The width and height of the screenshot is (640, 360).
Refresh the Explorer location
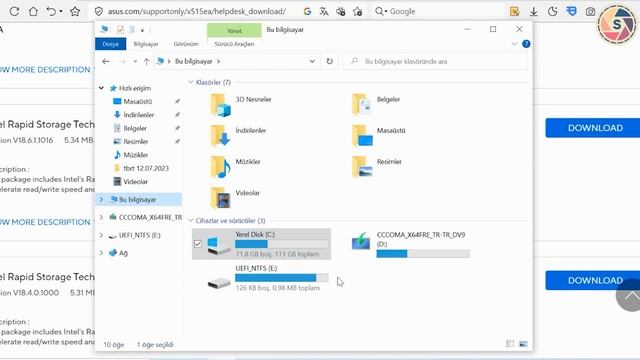pos(329,61)
